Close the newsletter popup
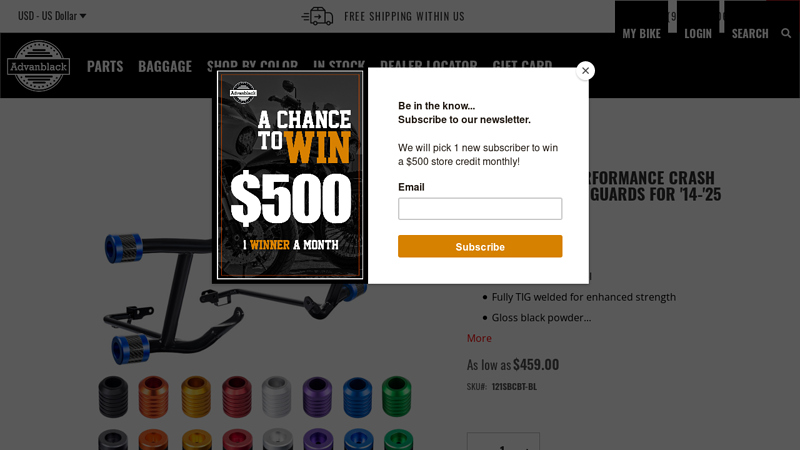800x450 pixels. coord(585,71)
